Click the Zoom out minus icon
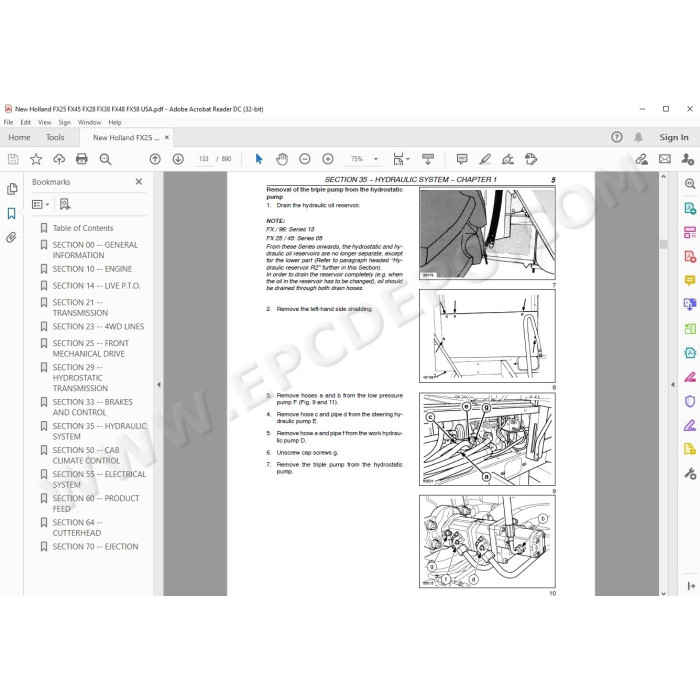 tap(305, 159)
